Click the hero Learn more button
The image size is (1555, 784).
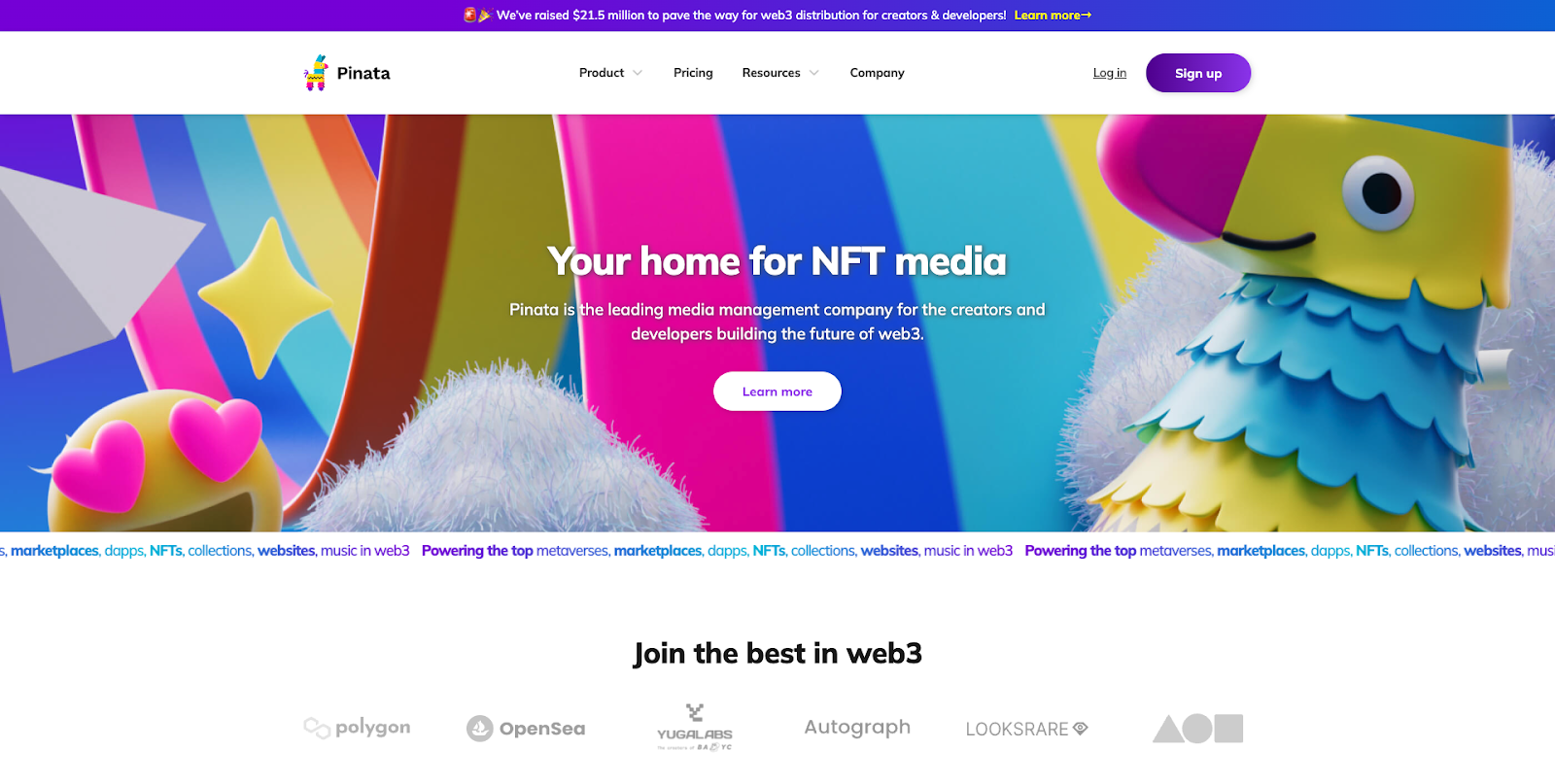tap(777, 392)
